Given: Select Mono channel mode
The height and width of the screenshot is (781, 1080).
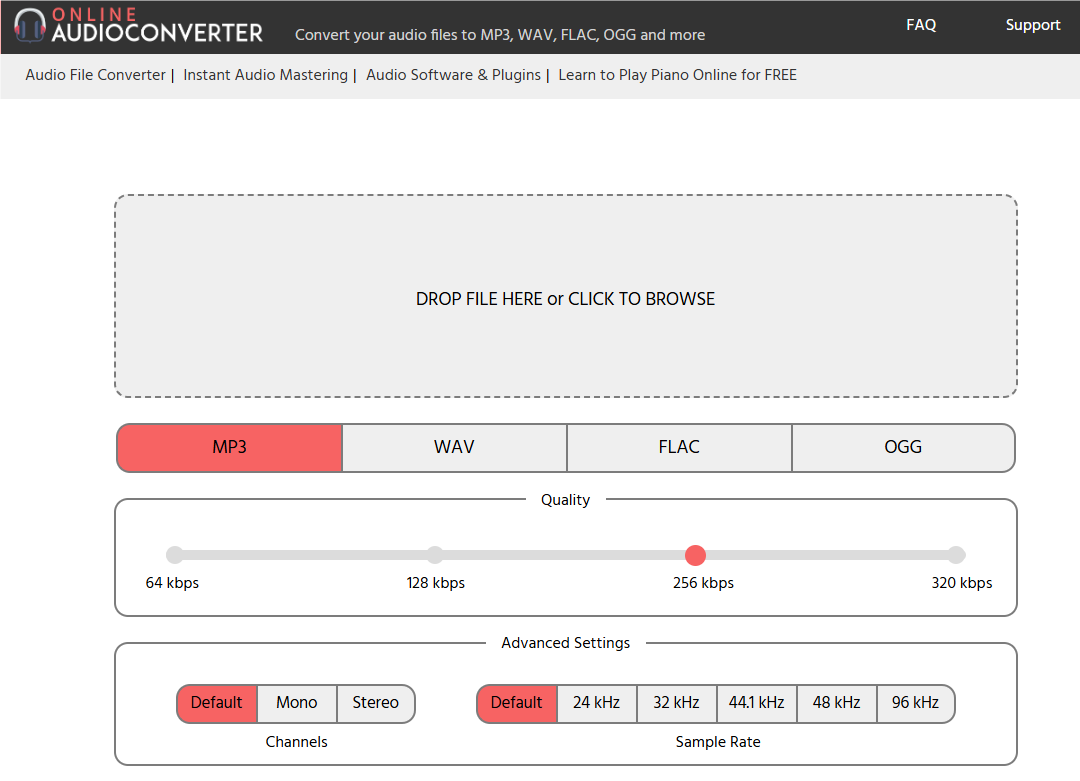Looking at the screenshot, I should 297,703.
